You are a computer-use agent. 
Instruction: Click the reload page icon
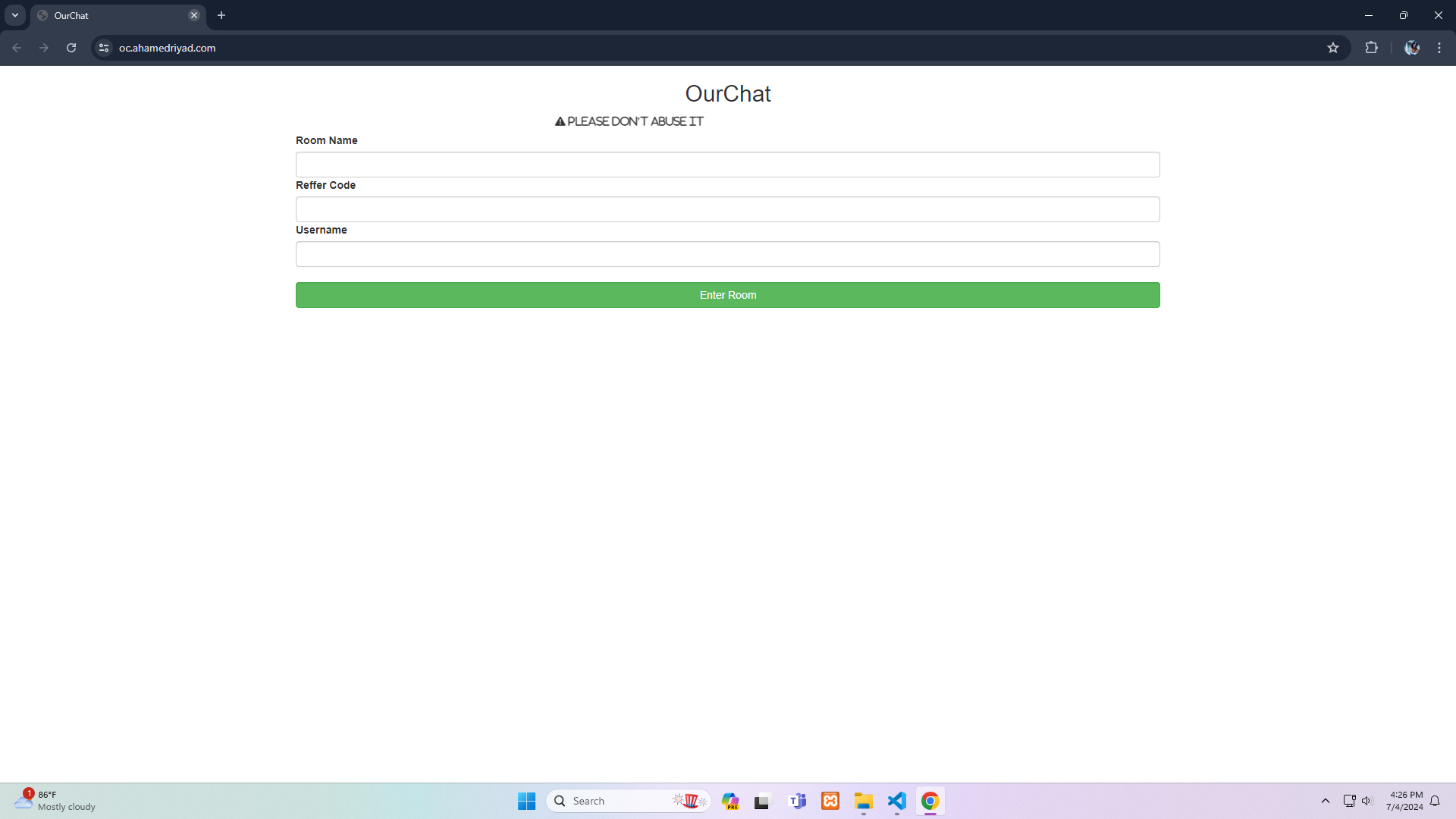click(x=71, y=48)
